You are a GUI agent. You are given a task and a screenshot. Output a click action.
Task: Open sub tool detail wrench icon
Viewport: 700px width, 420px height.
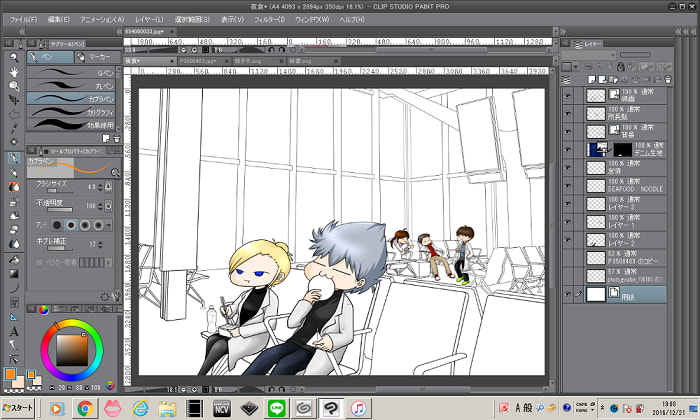coord(116,296)
